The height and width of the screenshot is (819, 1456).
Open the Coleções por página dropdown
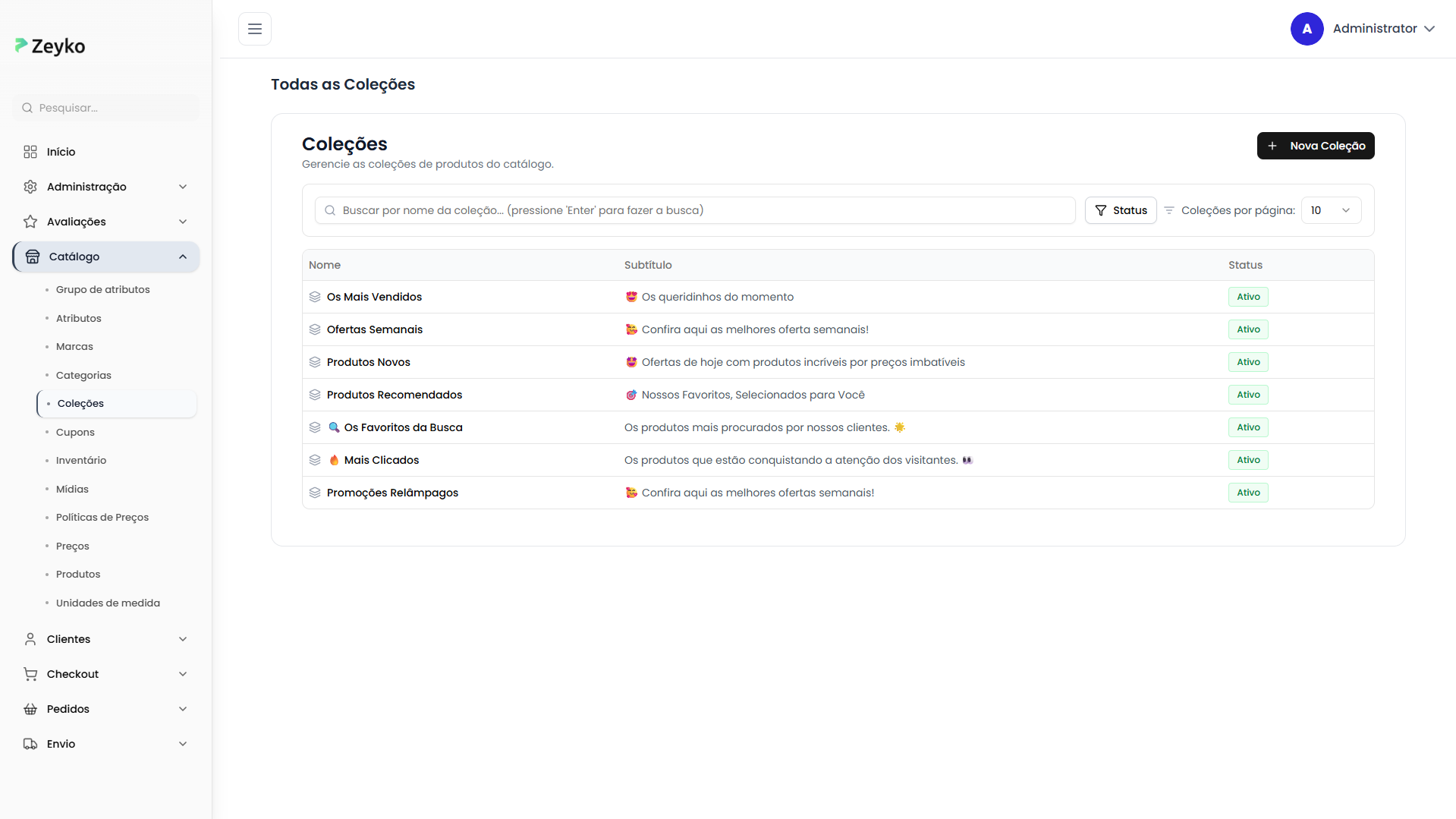[x=1331, y=210]
